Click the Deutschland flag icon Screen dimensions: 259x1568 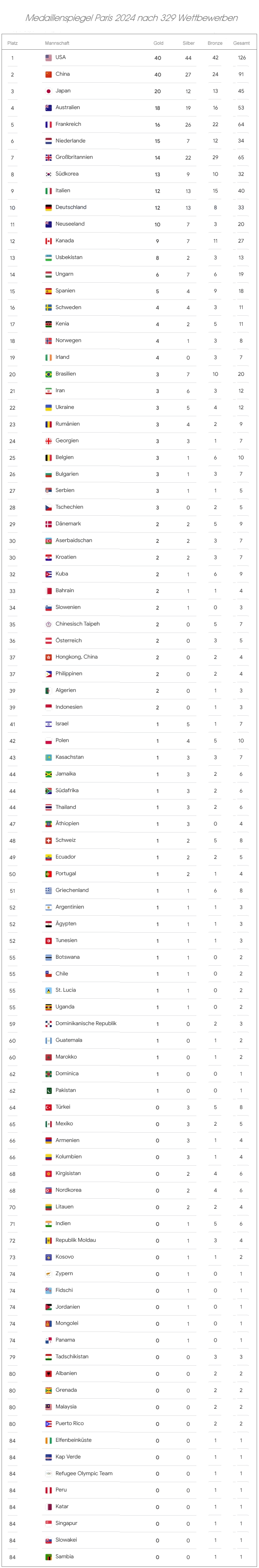(49, 208)
